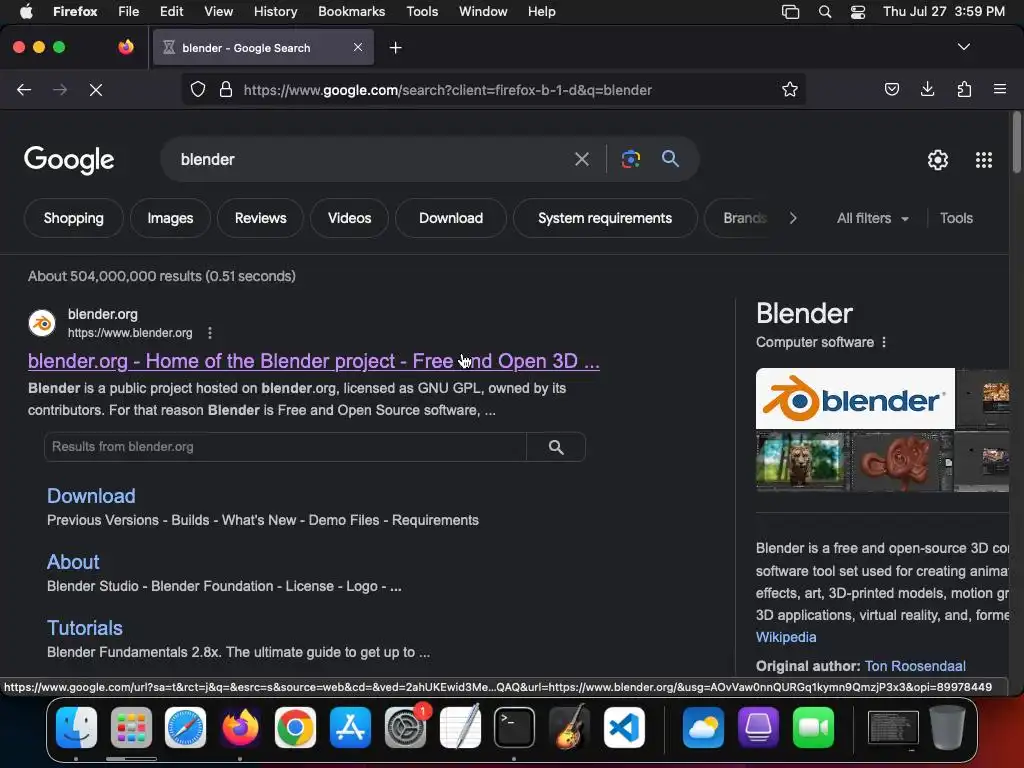Click the blender.org favicon in result
1024x768 pixels.
pos(42,323)
